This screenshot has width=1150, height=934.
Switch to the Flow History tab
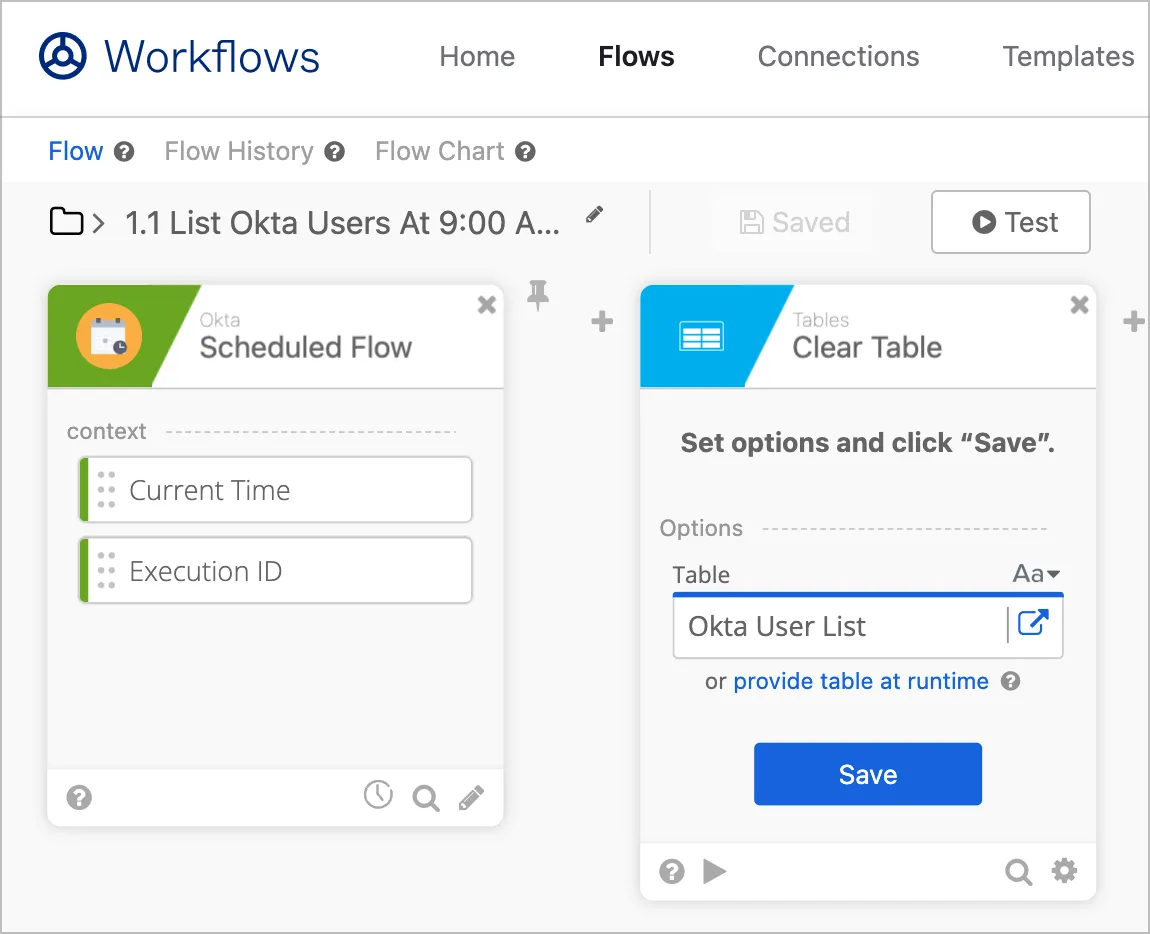pyautogui.click(x=239, y=151)
